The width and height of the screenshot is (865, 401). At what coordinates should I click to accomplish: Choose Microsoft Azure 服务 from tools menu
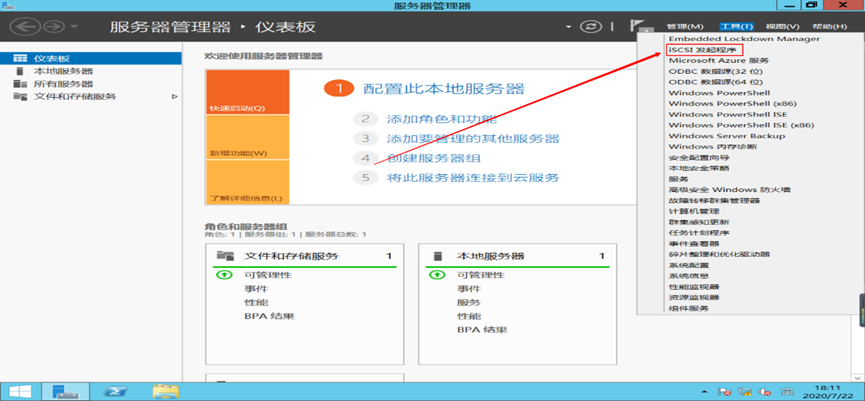point(718,61)
